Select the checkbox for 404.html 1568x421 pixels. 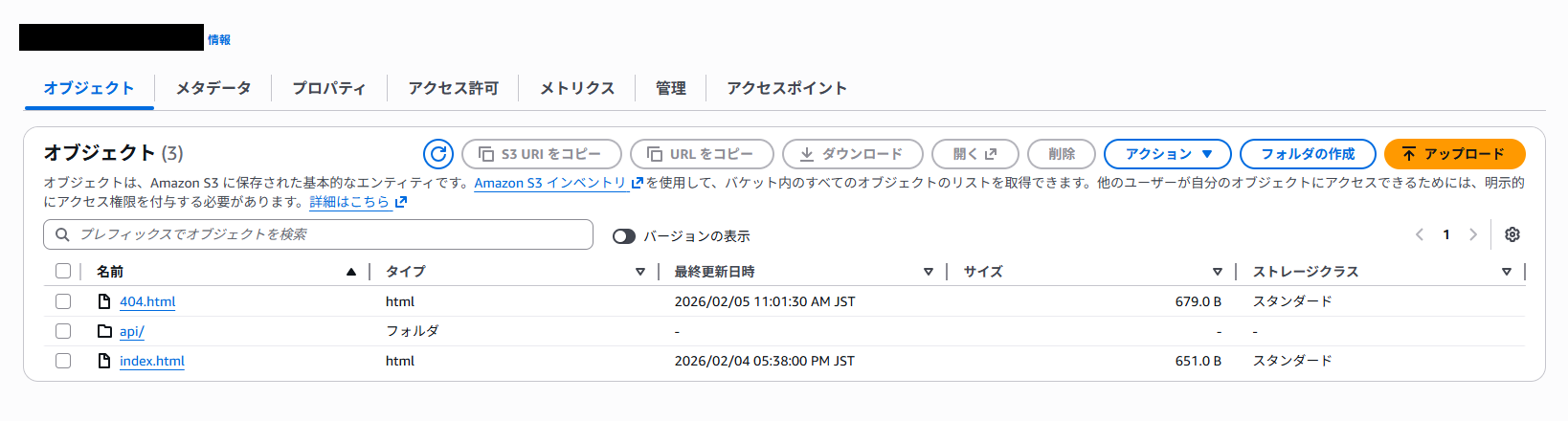pos(63,301)
